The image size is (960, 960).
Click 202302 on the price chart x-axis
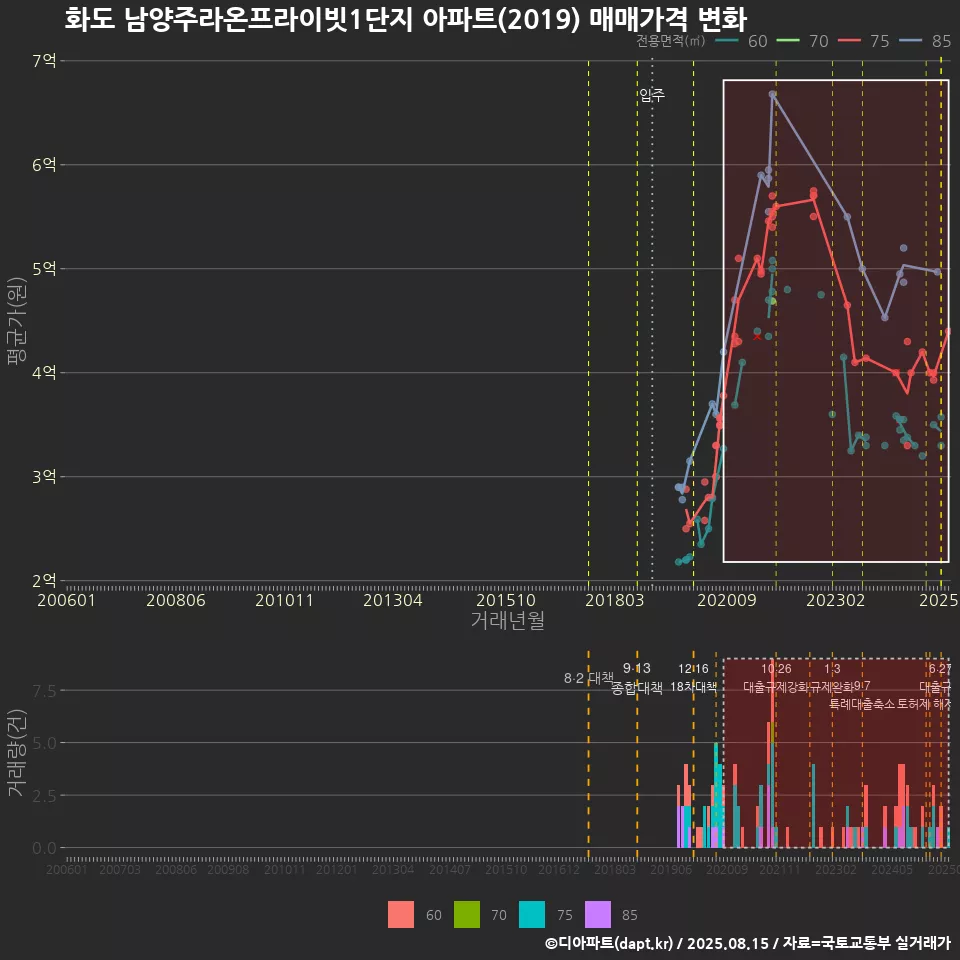click(x=836, y=600)
